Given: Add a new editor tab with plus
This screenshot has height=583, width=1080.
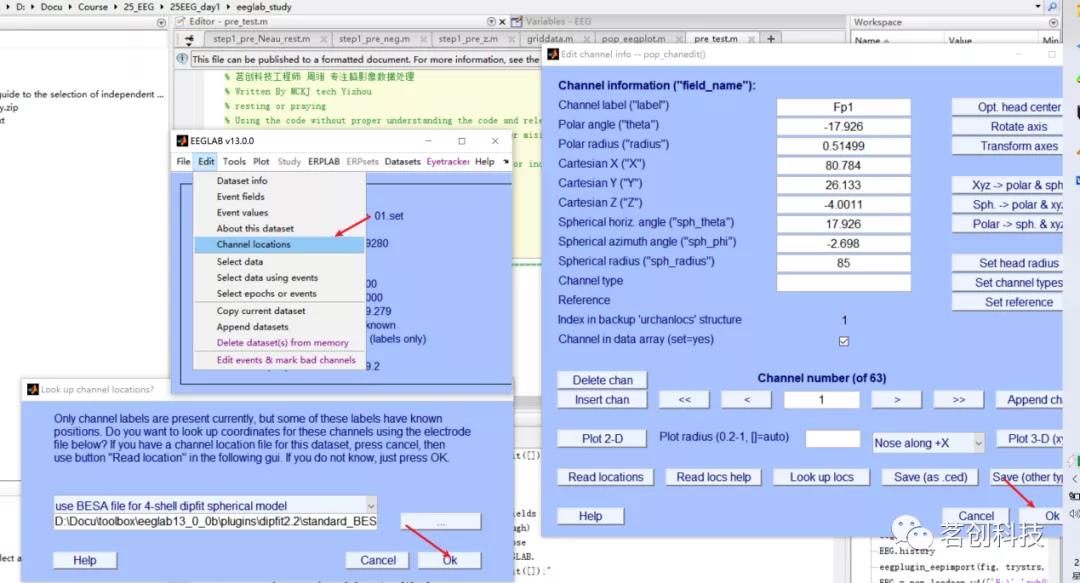Looking at the screenshot, I should (771, 39).
